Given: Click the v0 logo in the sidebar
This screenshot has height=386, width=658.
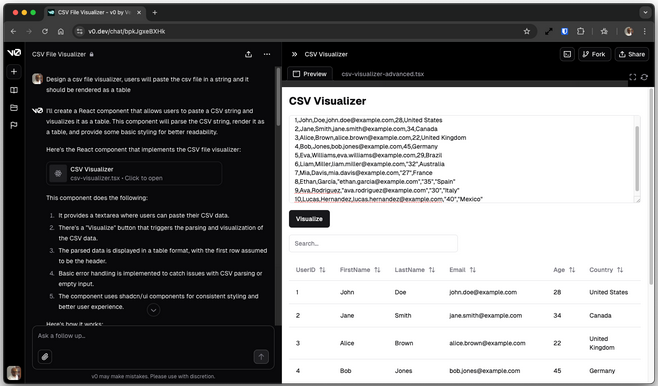Looking at the screenshot, I should pos(14,53).
